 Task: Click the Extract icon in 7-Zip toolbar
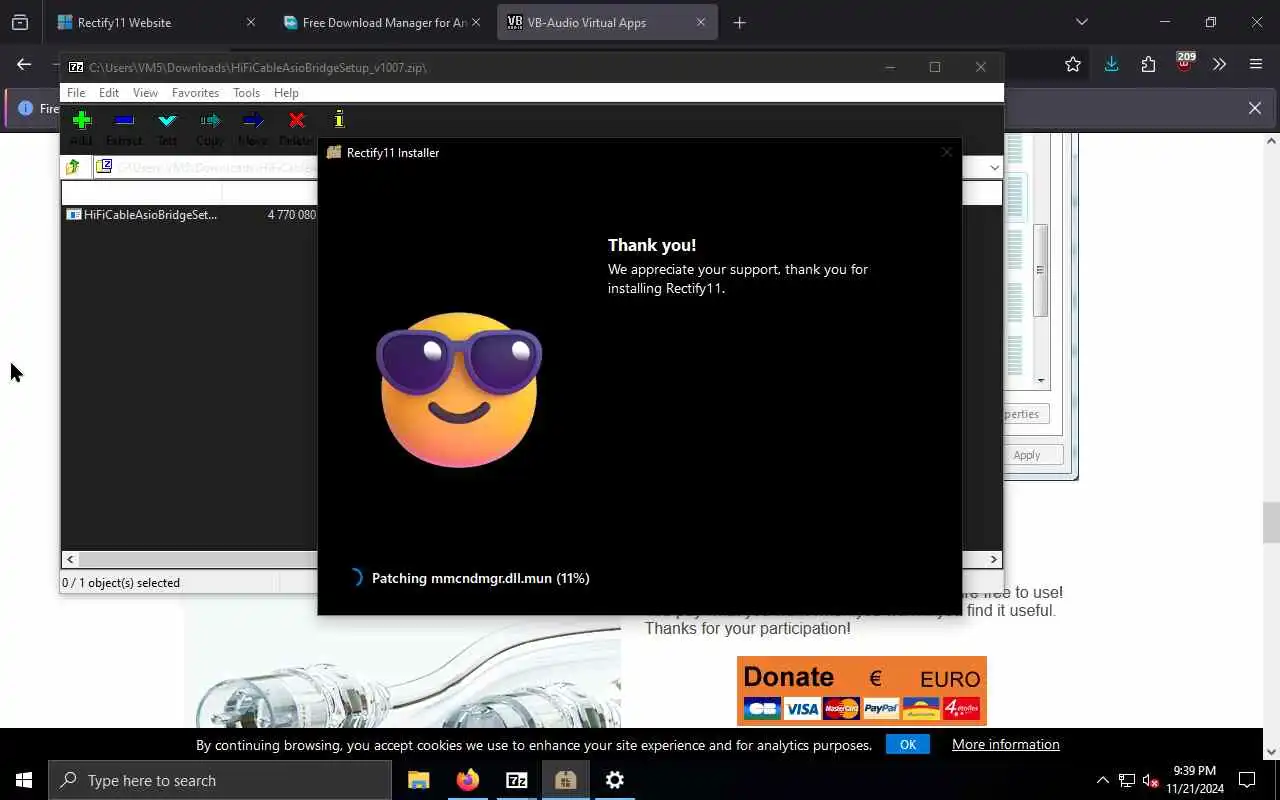(x=124, y=121)
